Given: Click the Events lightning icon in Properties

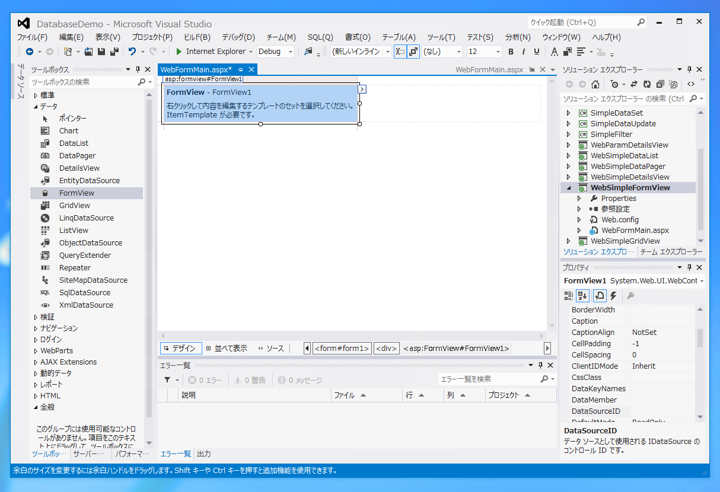Looking at the screenshot, I should tap(613, 296).
